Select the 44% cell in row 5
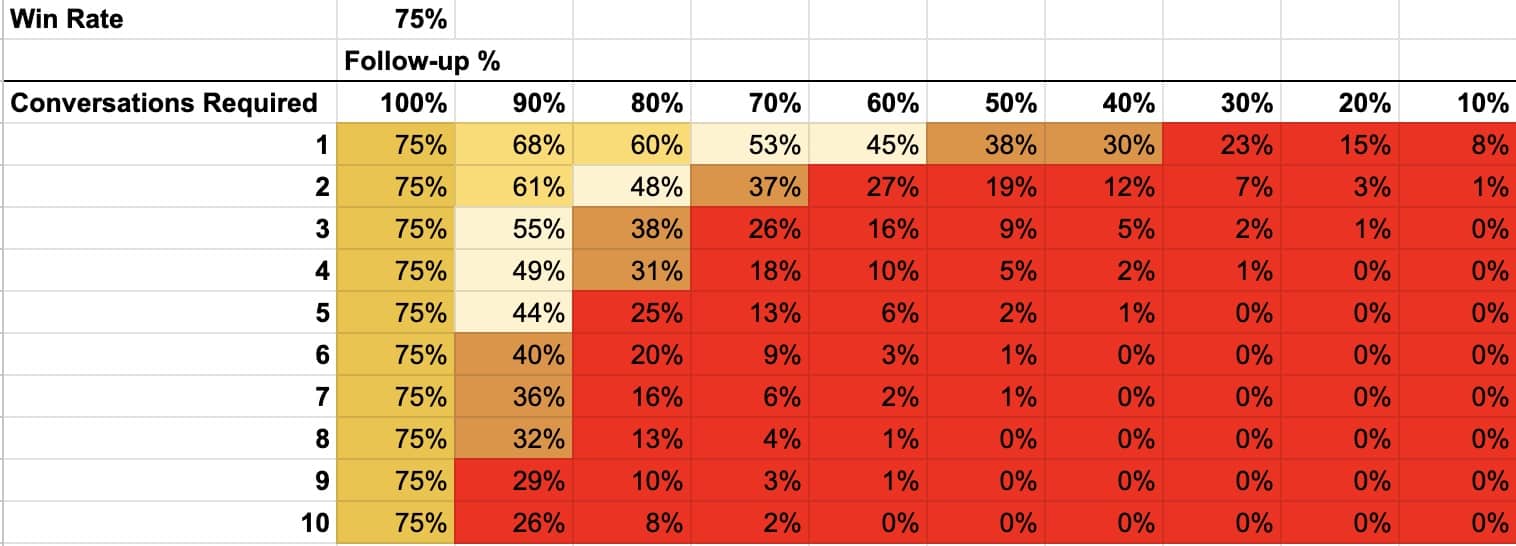1516x546 pixels. coord(514,313)
